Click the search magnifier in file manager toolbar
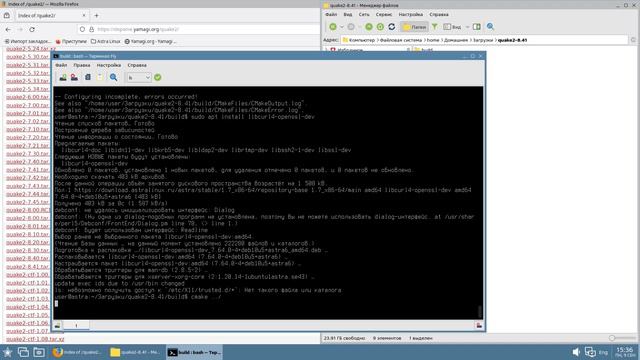Screen dimensions: 640x360 [490, 27]
